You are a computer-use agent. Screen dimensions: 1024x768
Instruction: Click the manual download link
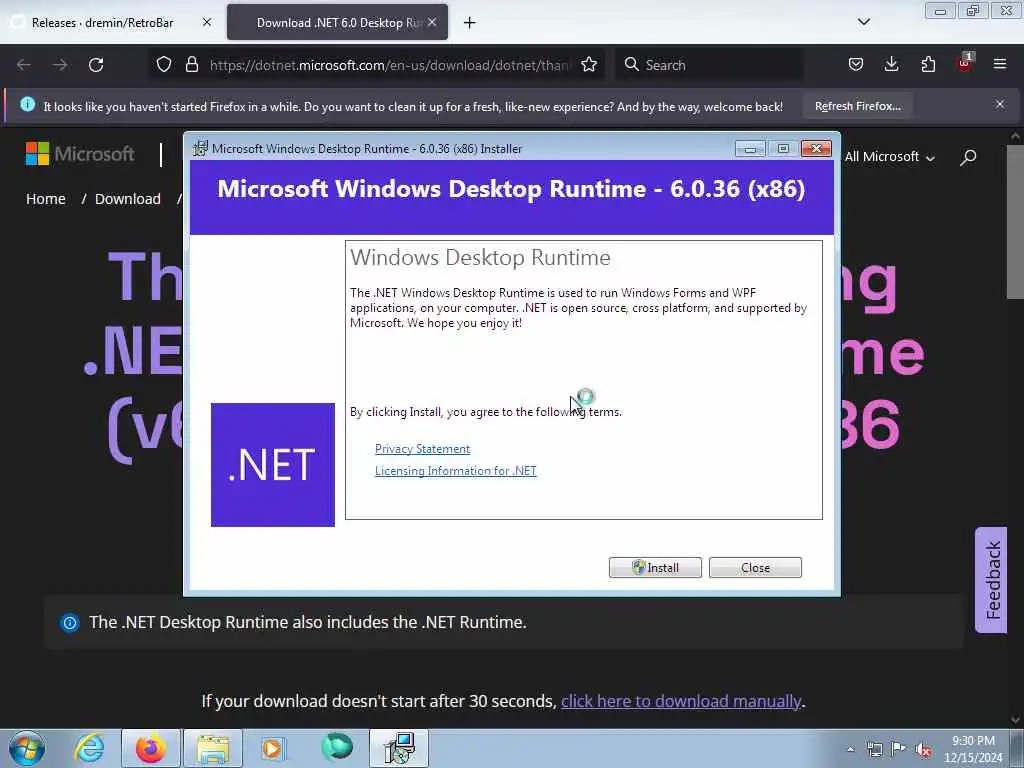[x=681, y=701]
